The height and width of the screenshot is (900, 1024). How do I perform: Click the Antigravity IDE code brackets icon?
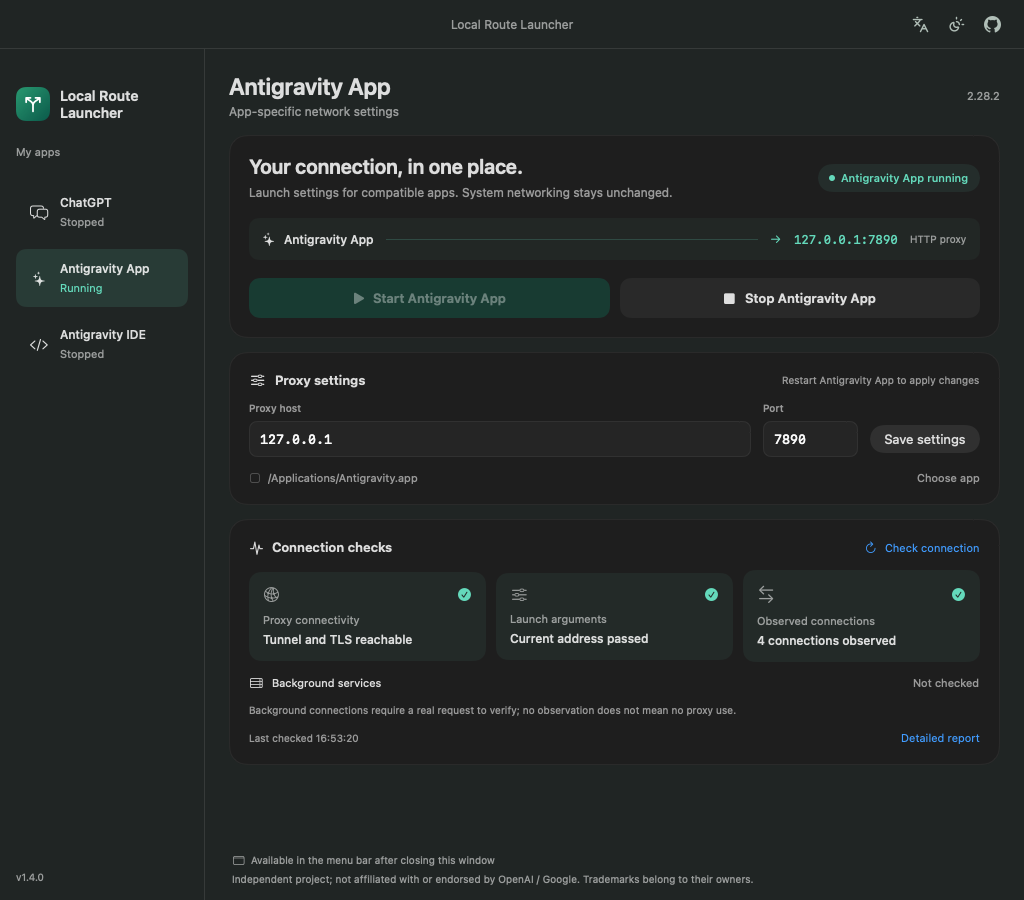click(x=39, y=344)
